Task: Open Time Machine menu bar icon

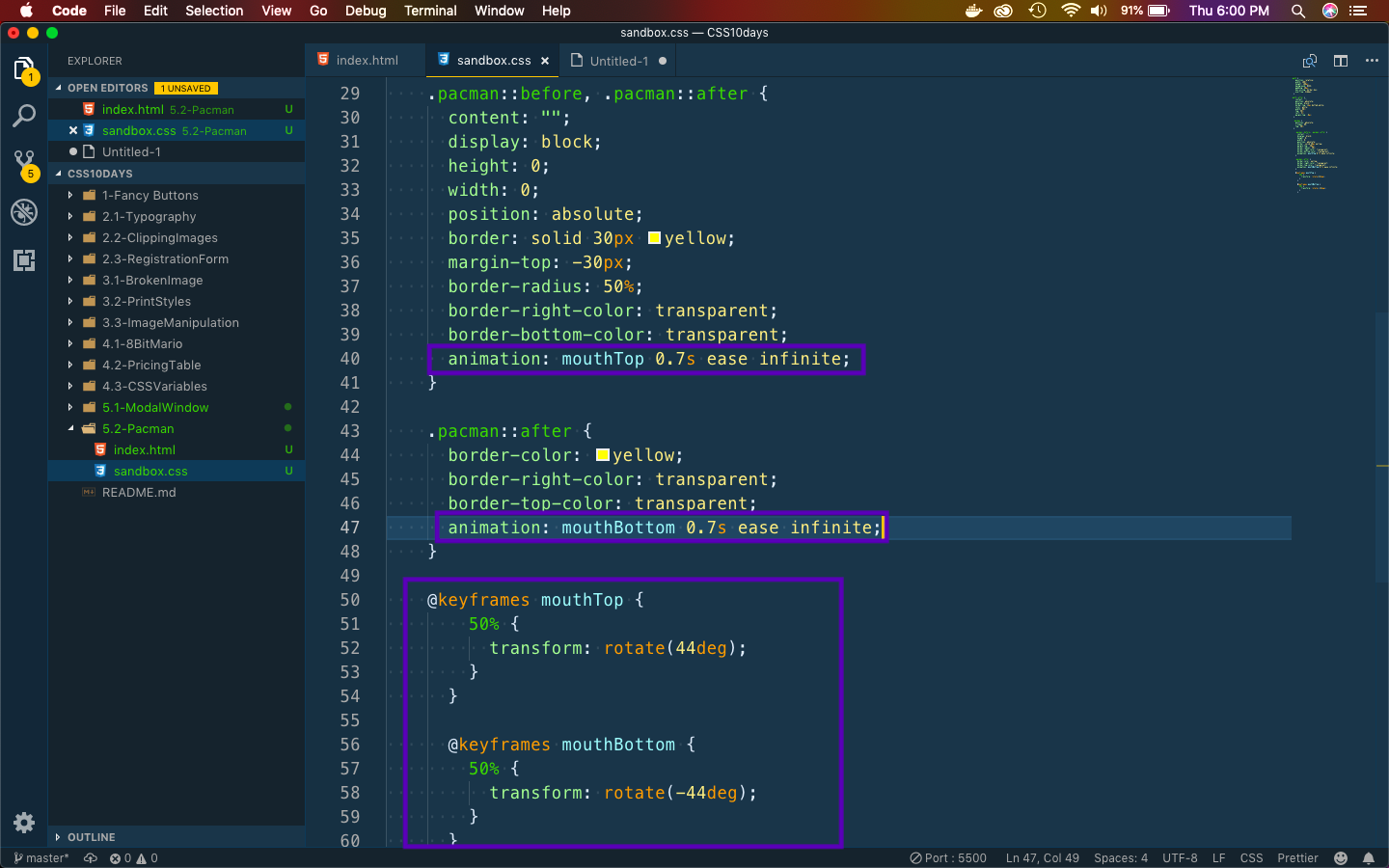Action: click(1038, 11)
